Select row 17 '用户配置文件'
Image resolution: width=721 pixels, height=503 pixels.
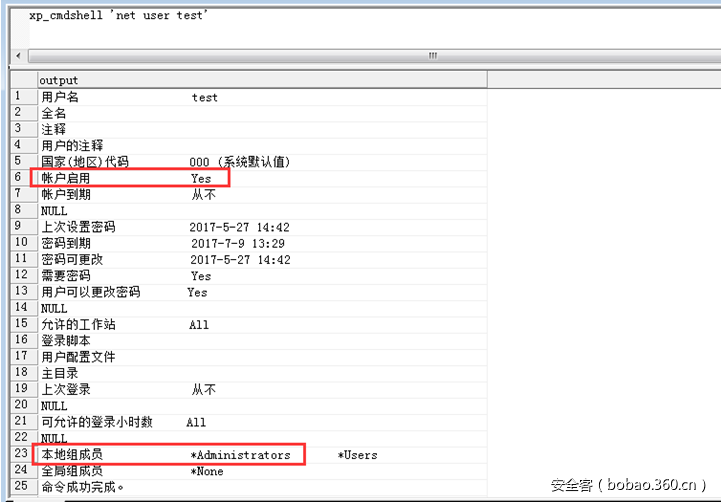coord(262,357)
